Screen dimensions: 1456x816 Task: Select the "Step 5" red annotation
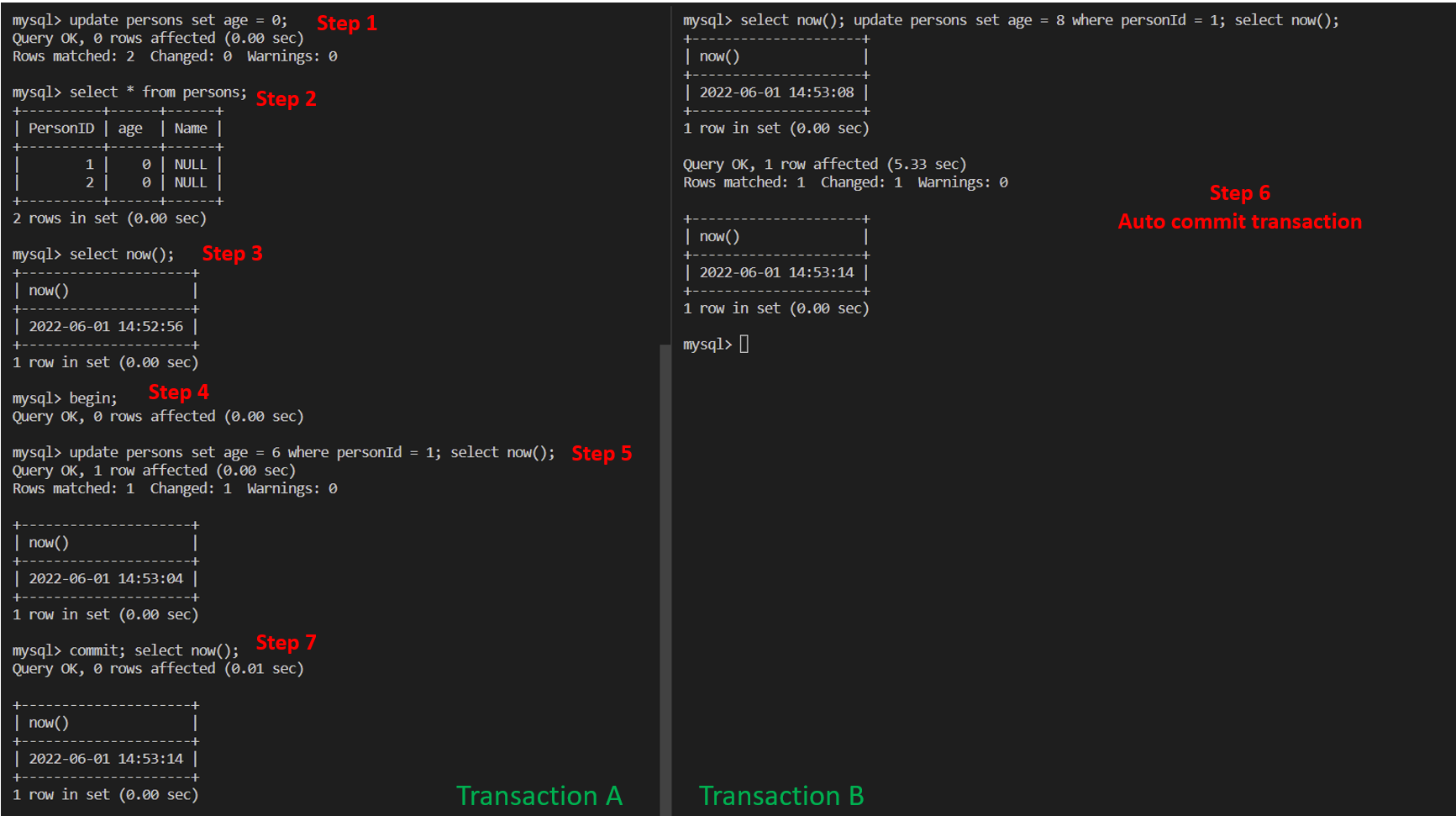pyautogui.click(x=602, y=454)
